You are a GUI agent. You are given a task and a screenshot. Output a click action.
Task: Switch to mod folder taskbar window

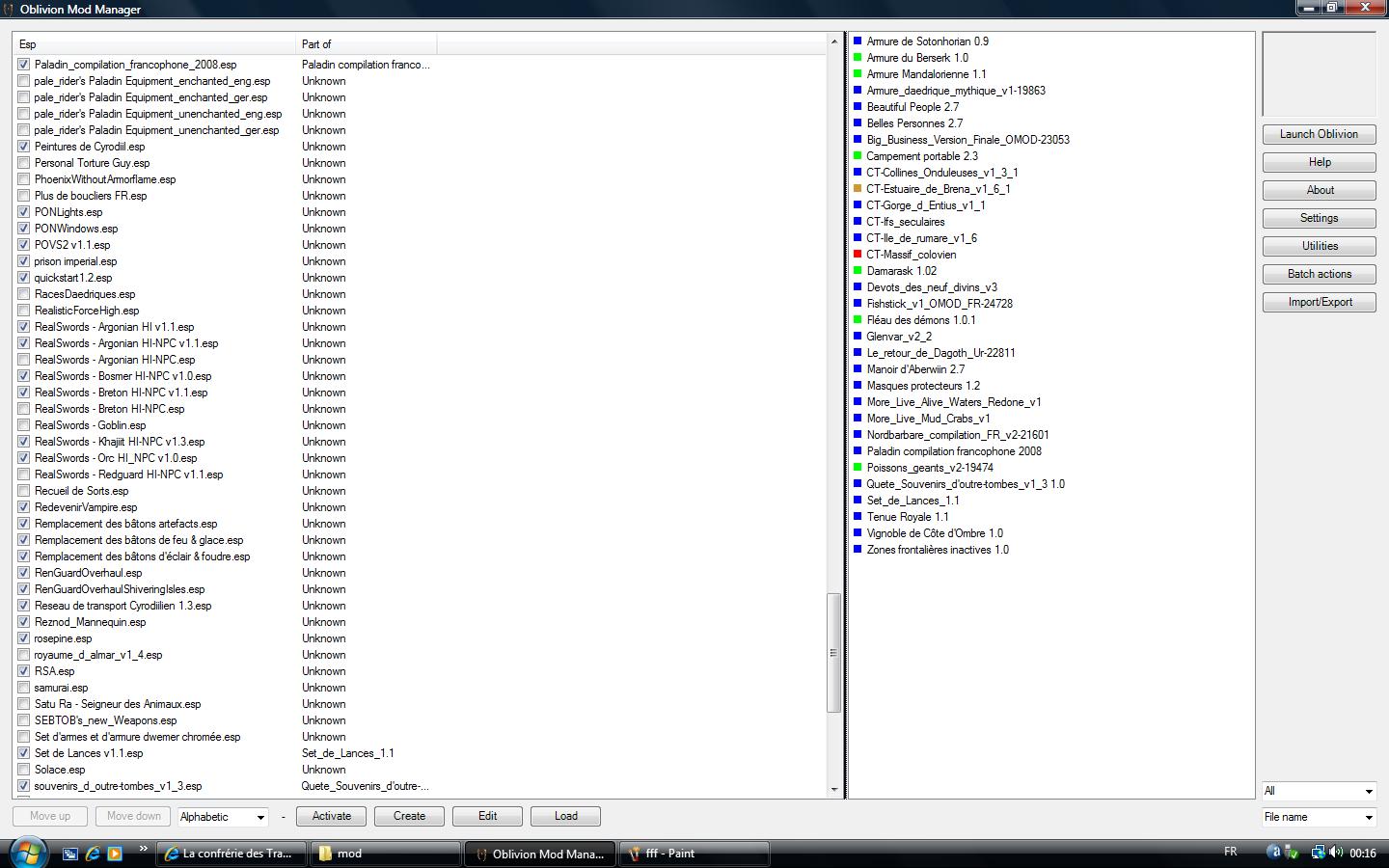386,854
